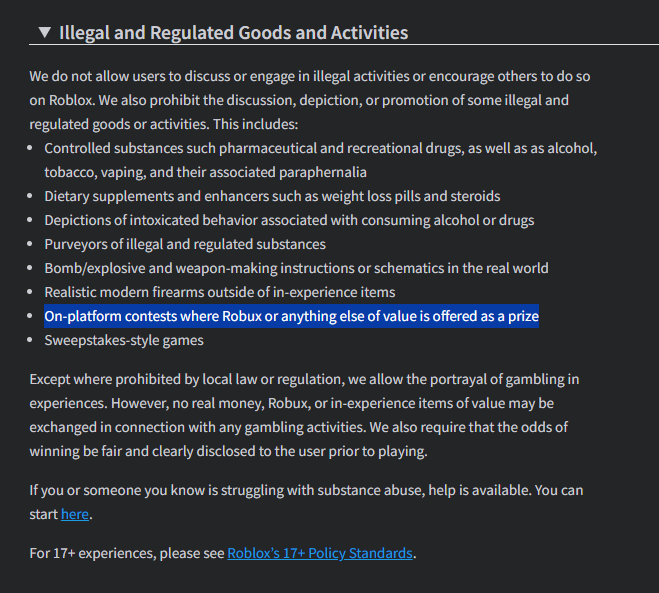Click the 'tobacco, vaping' continuation line
This screenshot has width=659, height=593.
(206, 172)
